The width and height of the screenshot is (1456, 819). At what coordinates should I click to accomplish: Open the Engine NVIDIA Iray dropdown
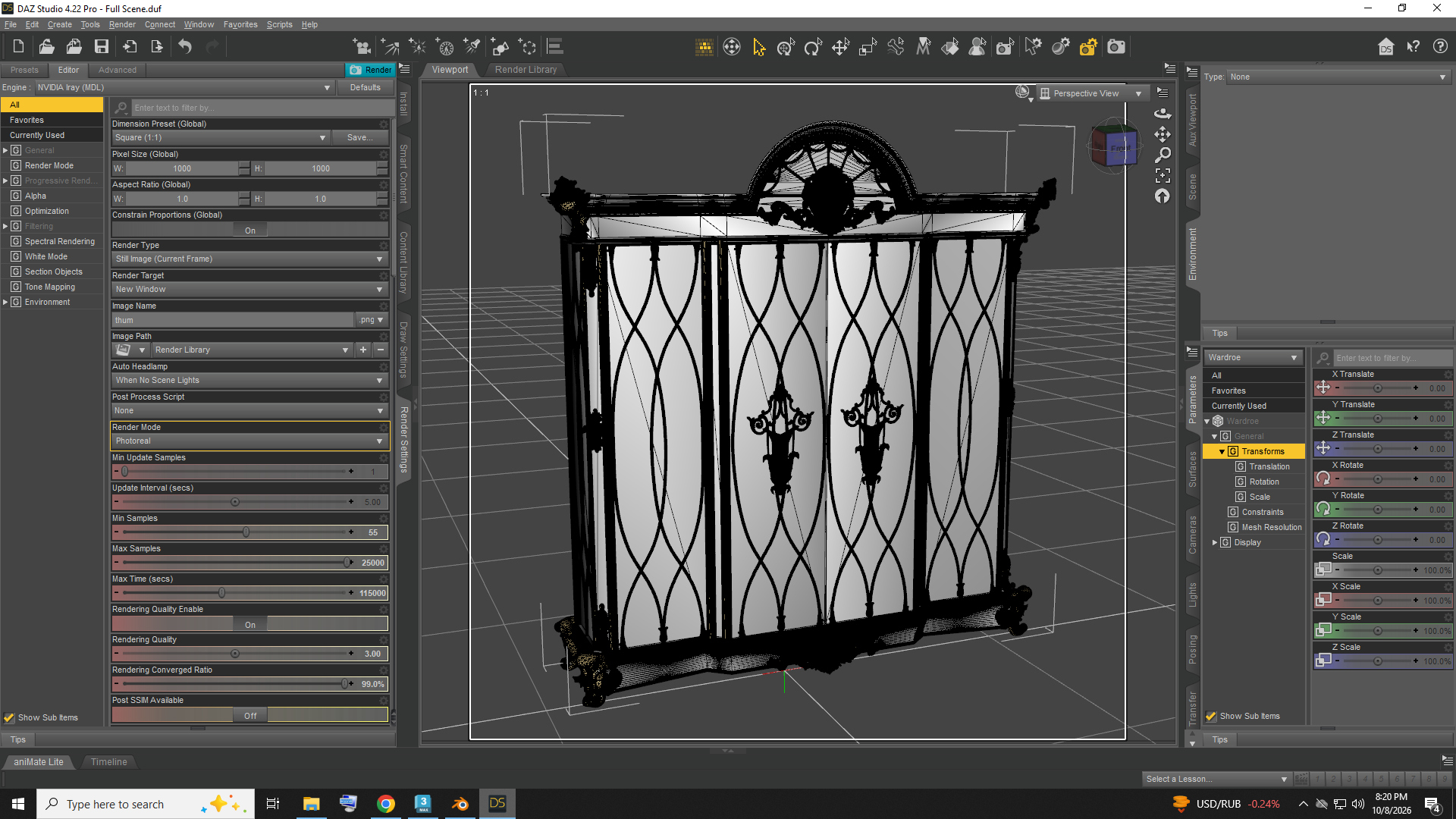click(184, 88)
